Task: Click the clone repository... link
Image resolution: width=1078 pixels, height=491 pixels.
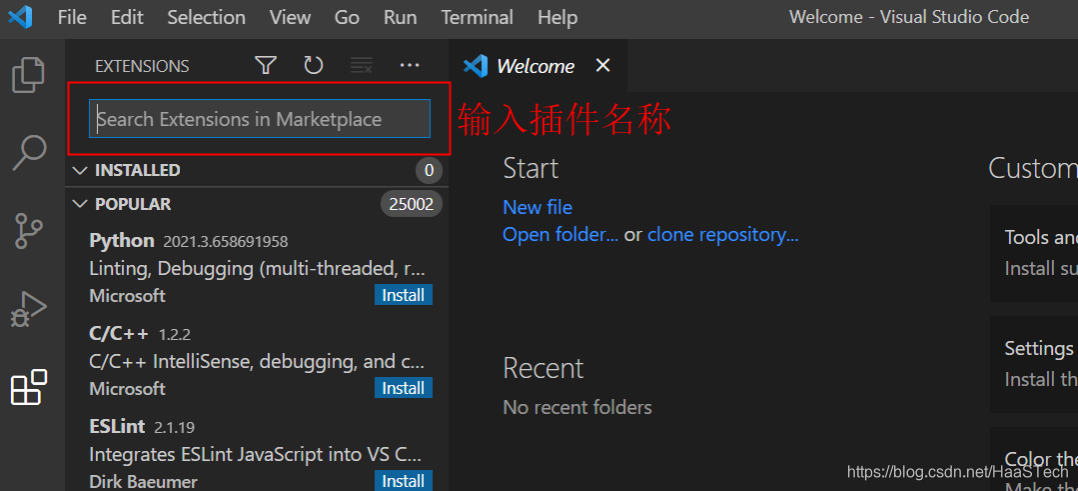Action: tap(723, 234)
